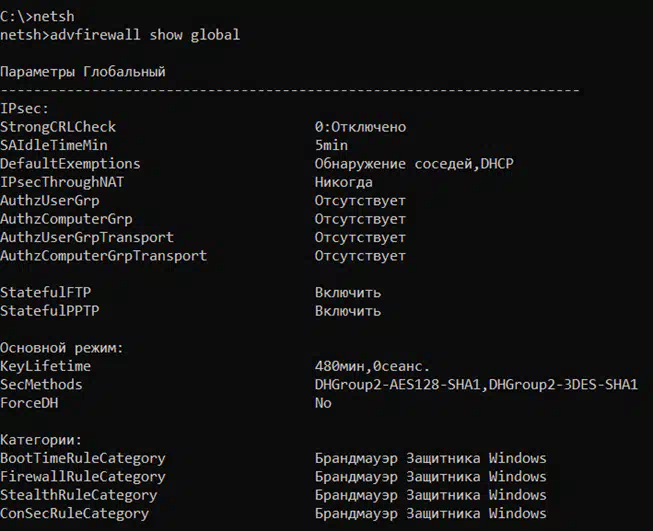Viewport: 653px width, 531px height.
Task: Click the SAIdleTimeMin '5min' value
Action: pos(331,145)
